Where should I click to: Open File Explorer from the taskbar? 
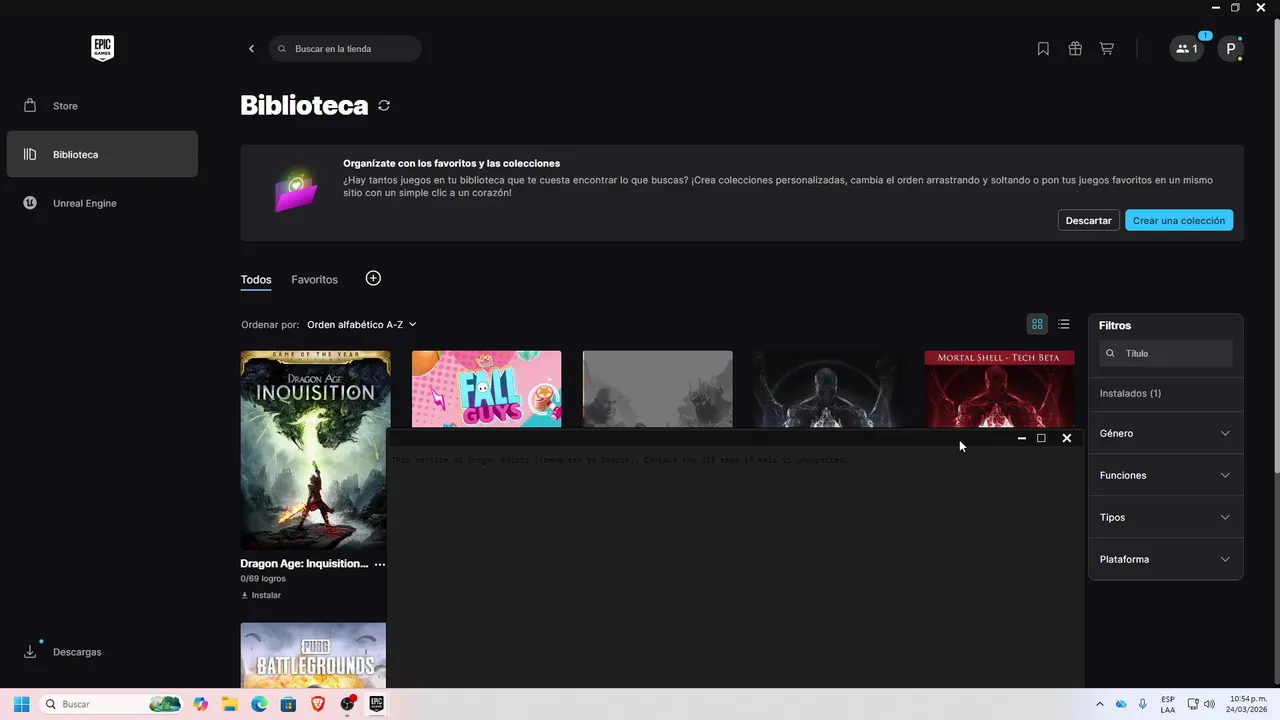(230, 704)
